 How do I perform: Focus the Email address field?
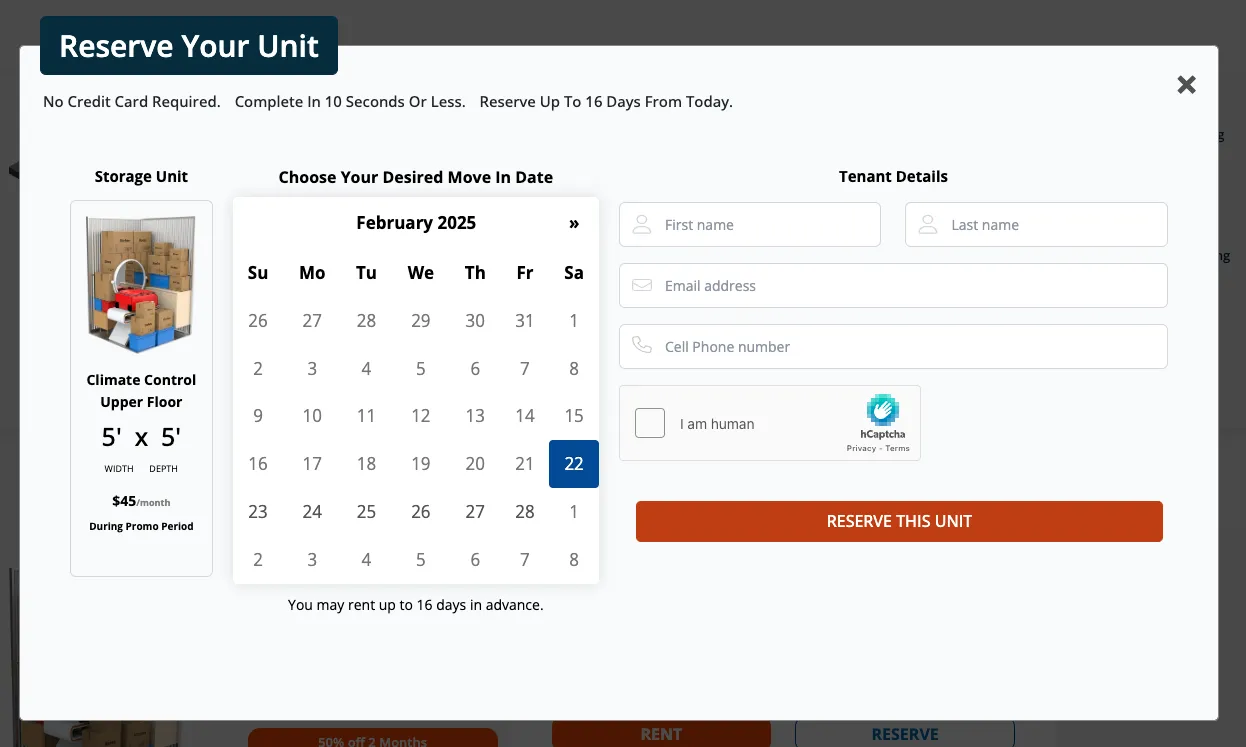pos(893,285)
